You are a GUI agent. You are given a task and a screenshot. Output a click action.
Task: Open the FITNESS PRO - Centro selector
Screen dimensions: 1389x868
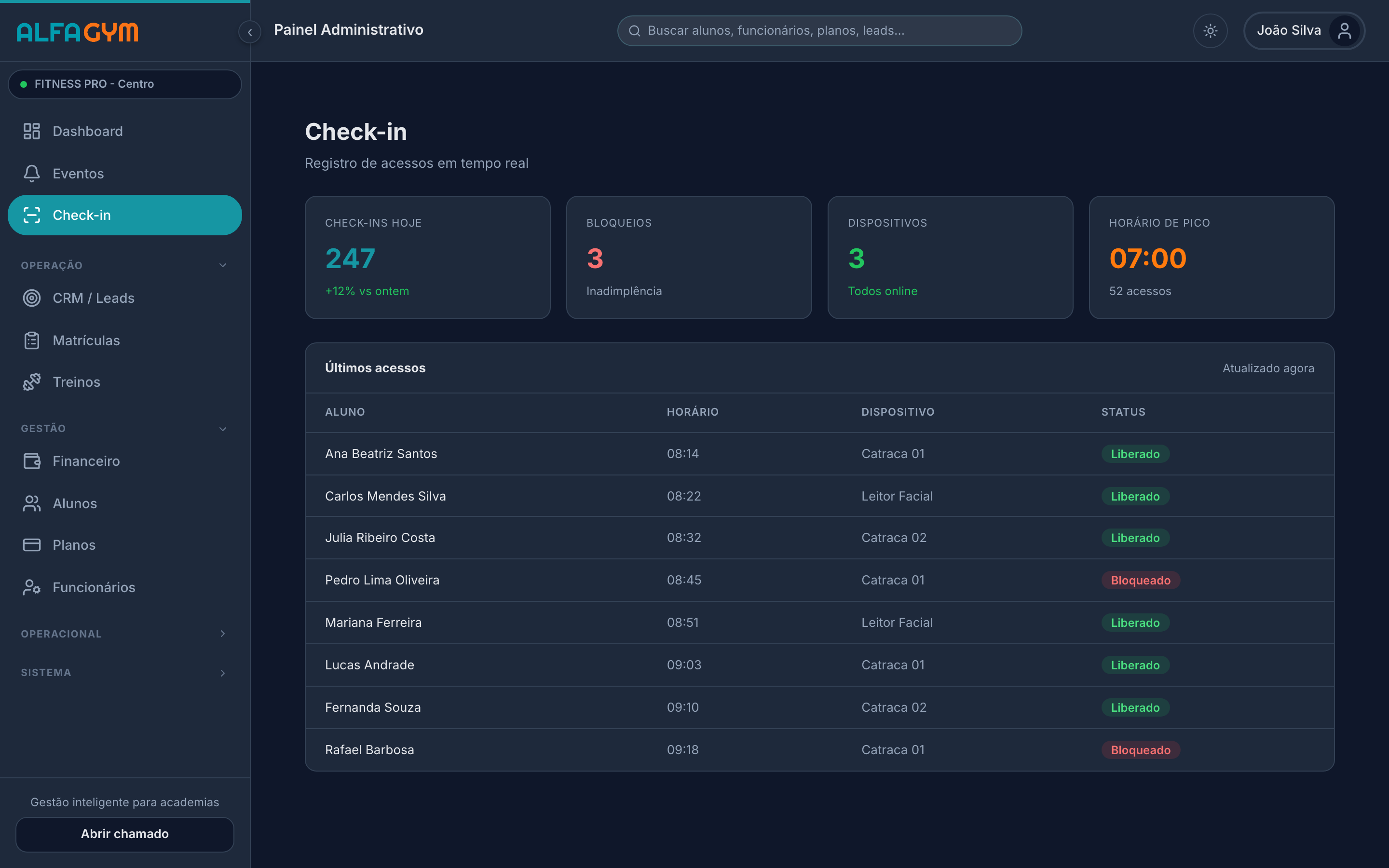pyautogui.click(x=124, y=84)
